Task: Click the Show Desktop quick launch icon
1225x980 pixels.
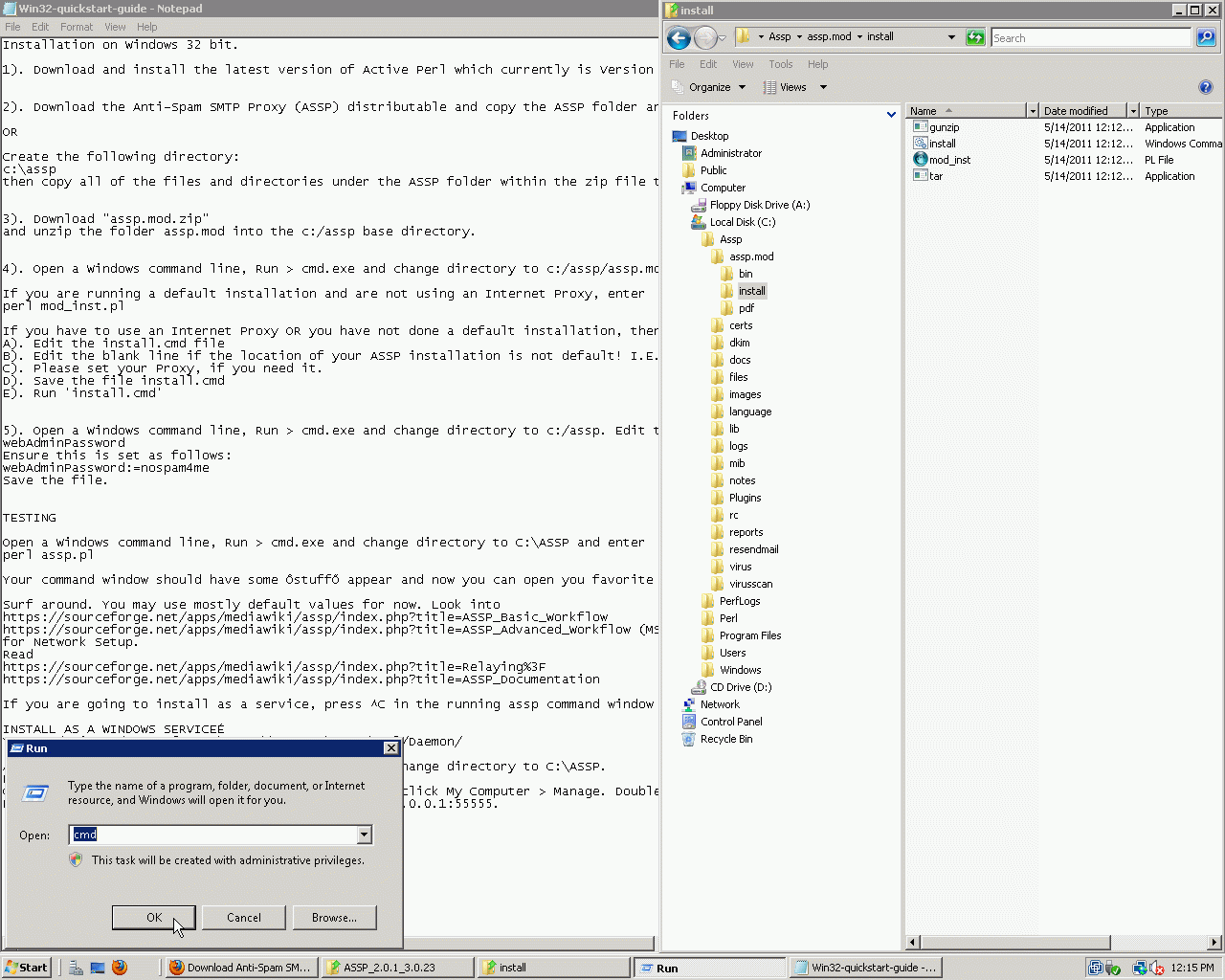Action: pos(98,968)
